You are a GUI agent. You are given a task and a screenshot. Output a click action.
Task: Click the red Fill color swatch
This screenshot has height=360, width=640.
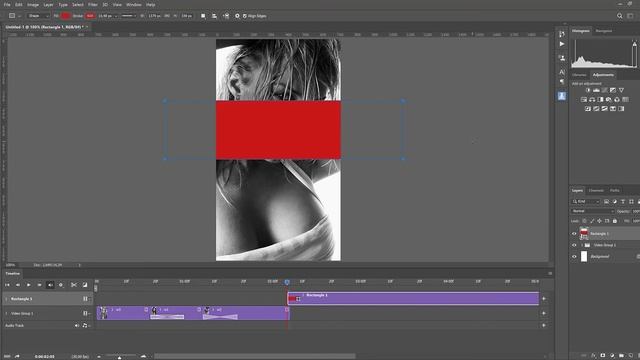(65, 16)
